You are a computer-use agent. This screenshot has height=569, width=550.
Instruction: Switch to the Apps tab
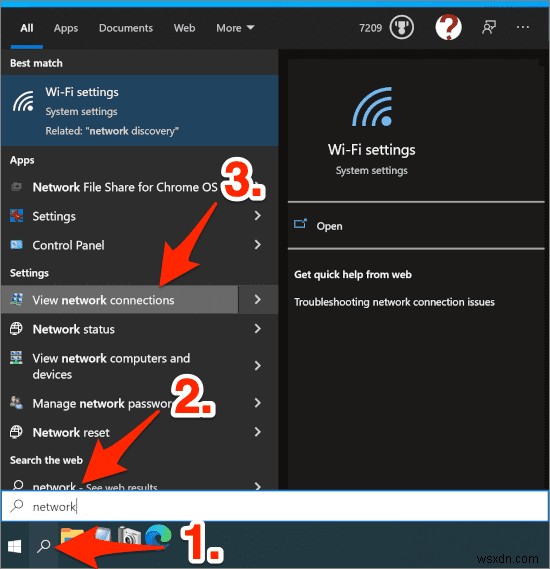coord(66,28)
